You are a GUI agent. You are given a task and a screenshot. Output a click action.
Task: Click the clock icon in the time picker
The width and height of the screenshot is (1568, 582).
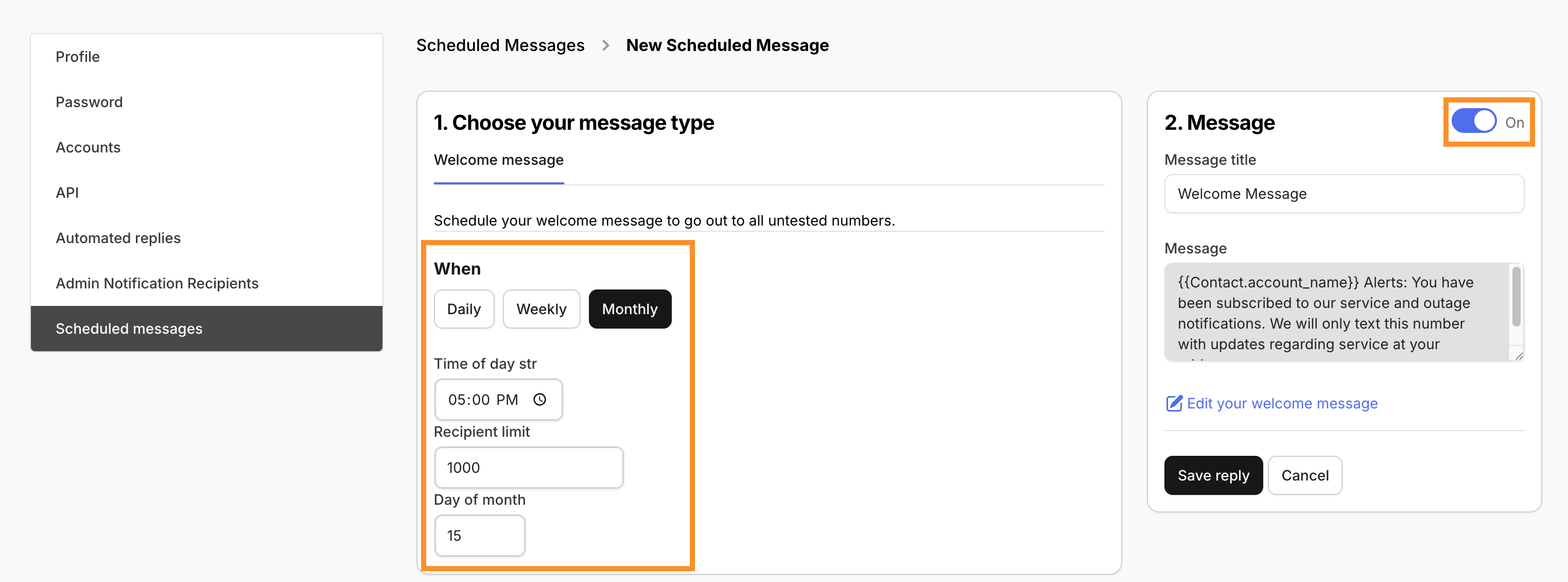(541, 400)
